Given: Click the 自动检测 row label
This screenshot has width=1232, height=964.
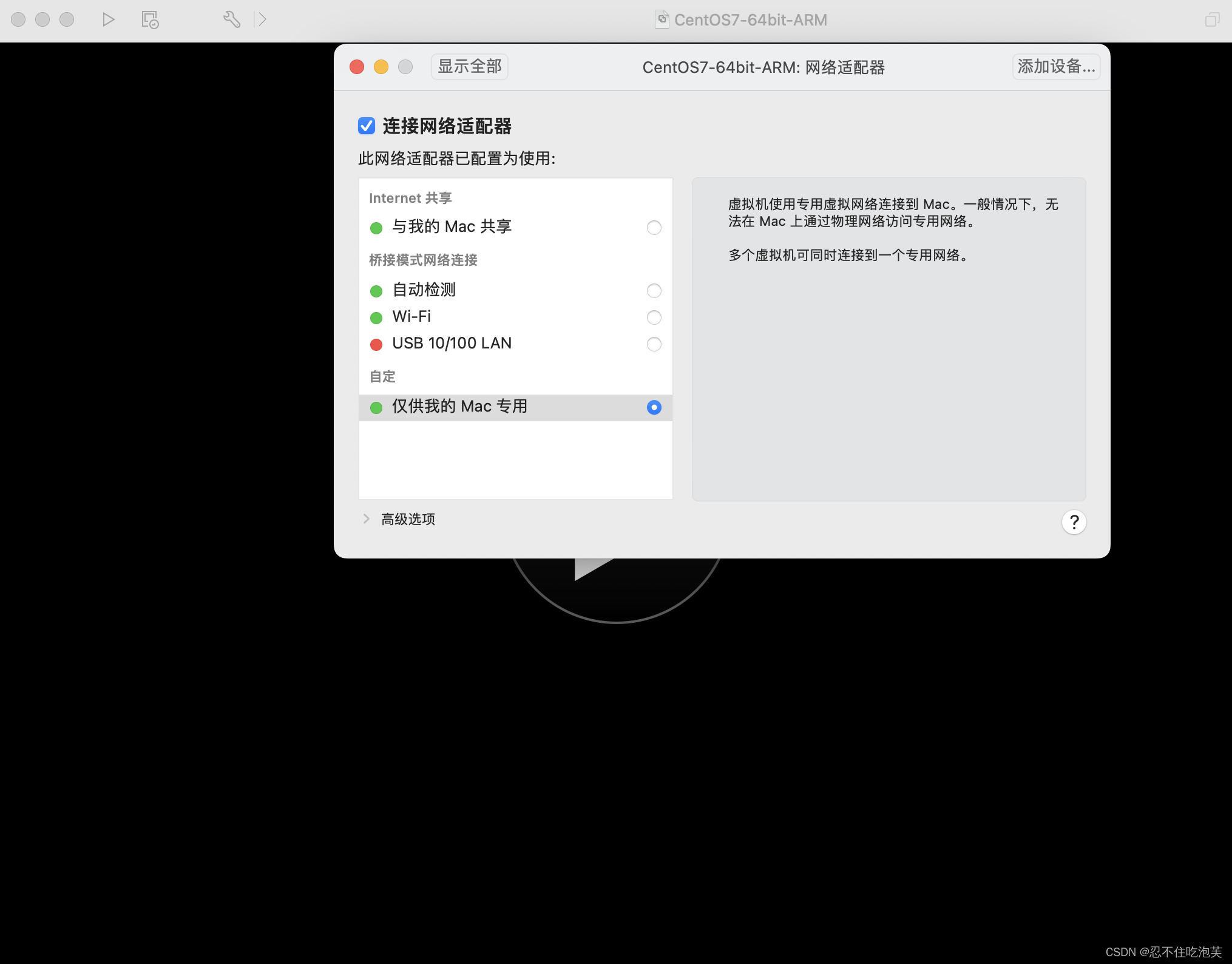Looking at the screenshot, I should coord(424,290).
